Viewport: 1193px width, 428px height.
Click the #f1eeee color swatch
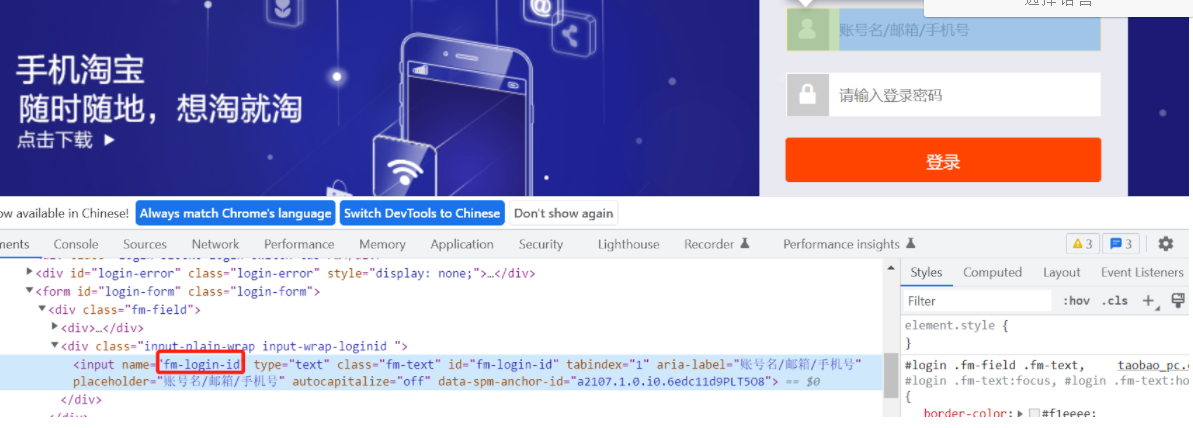(1034, 414)
